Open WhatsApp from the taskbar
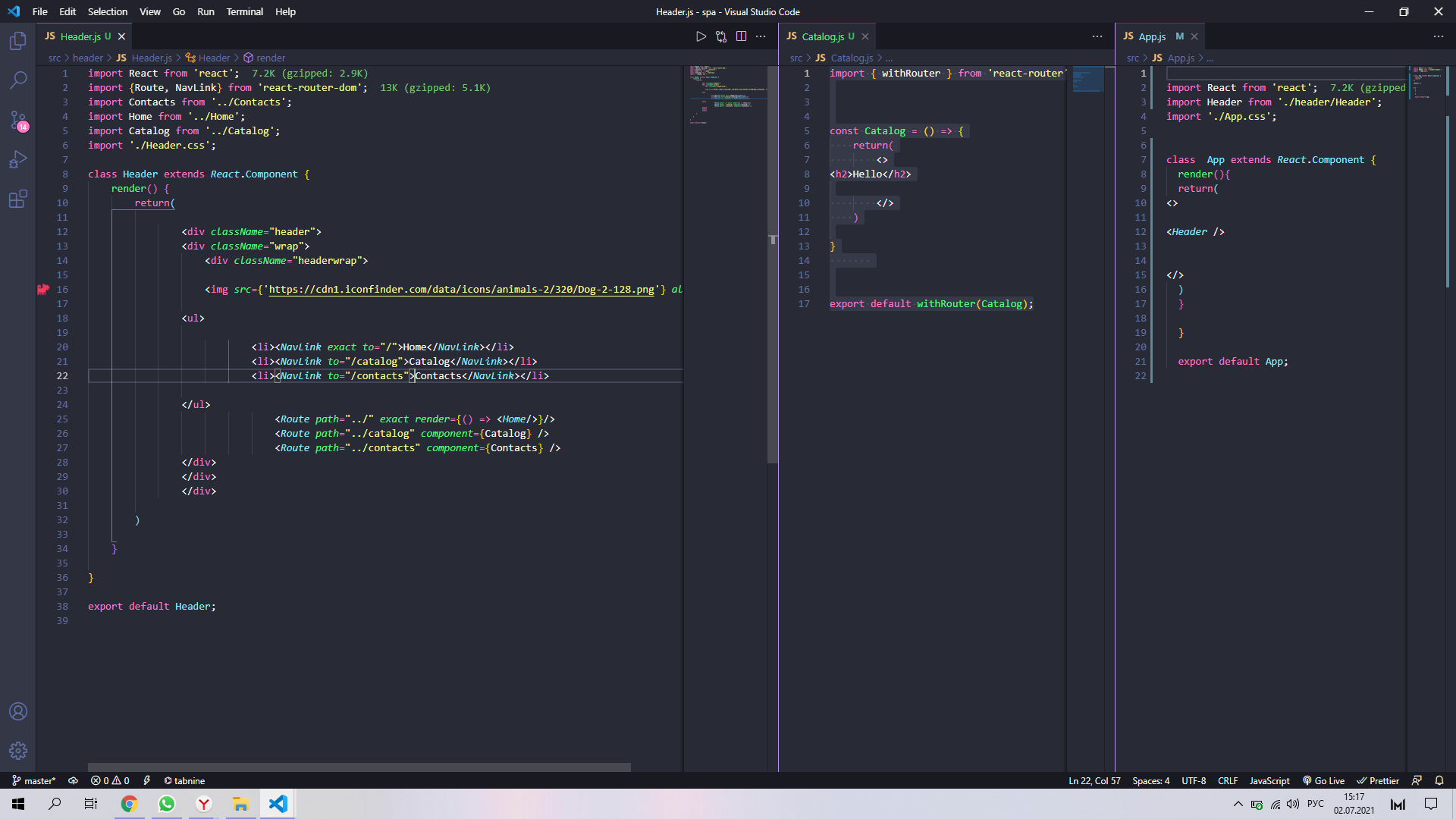The image size is (1456, 819). tap(167, 804)
